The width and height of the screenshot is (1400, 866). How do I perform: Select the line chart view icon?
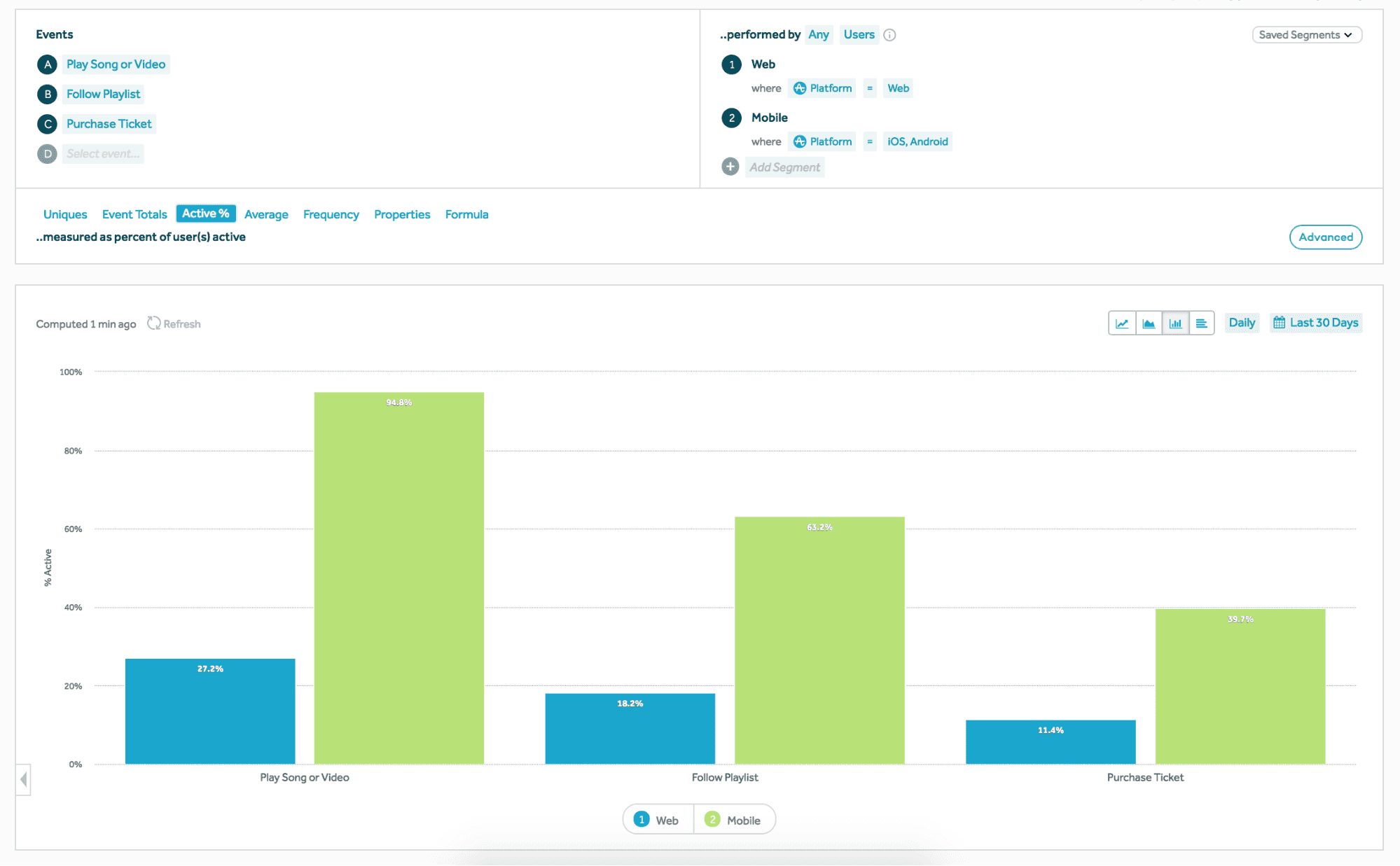coord(1121,323)
